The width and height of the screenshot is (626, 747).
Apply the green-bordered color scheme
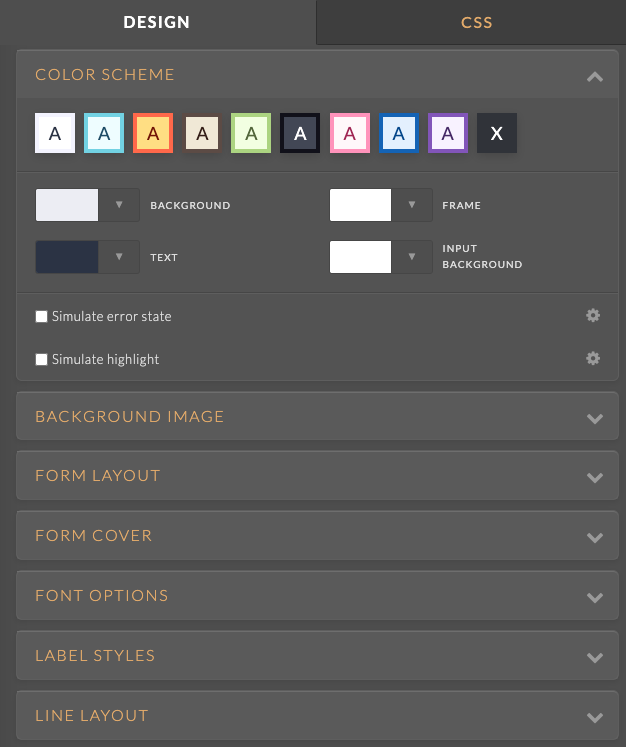click(251, 133)
